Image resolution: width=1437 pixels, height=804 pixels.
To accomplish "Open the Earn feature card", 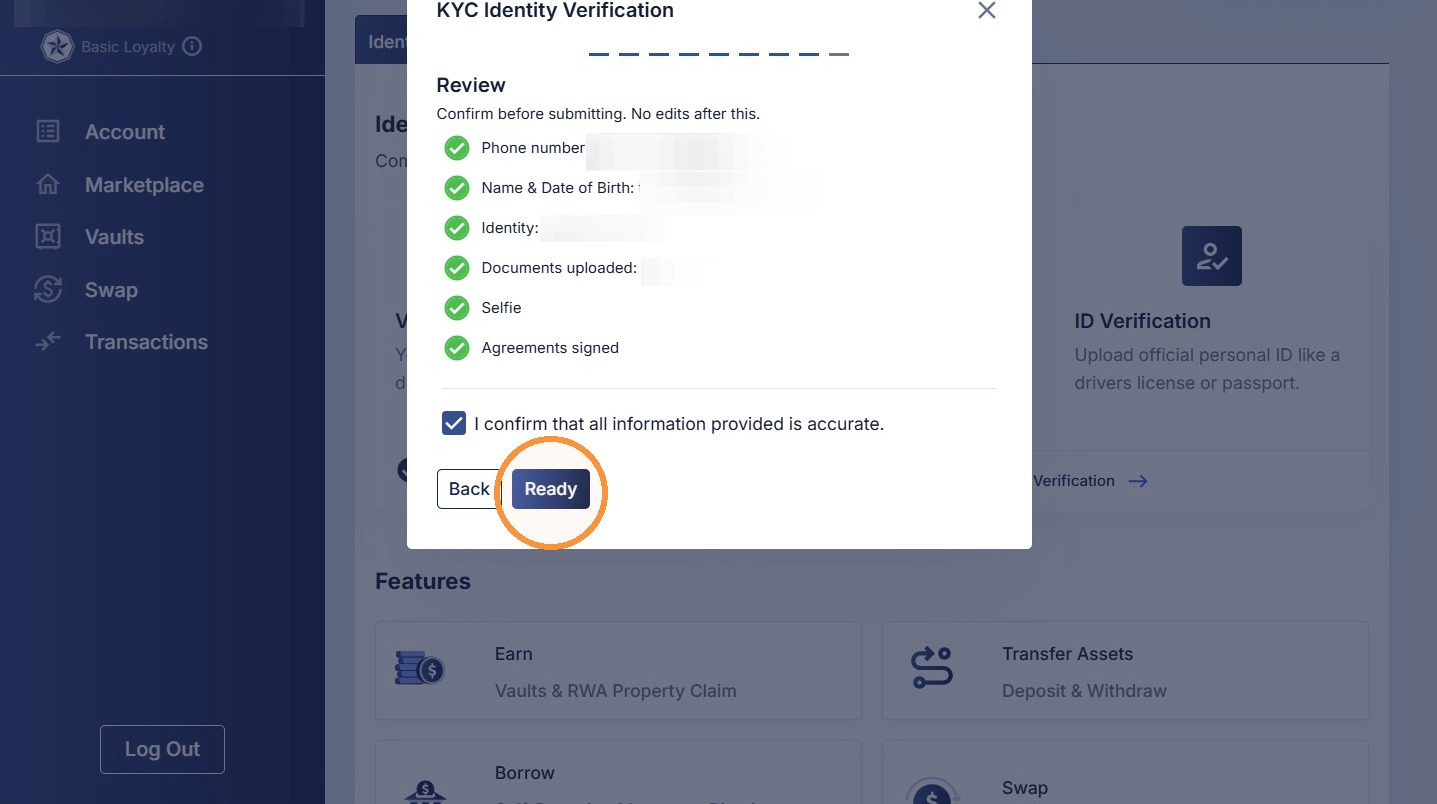I will pyautogui.click(x=618, y=670).
